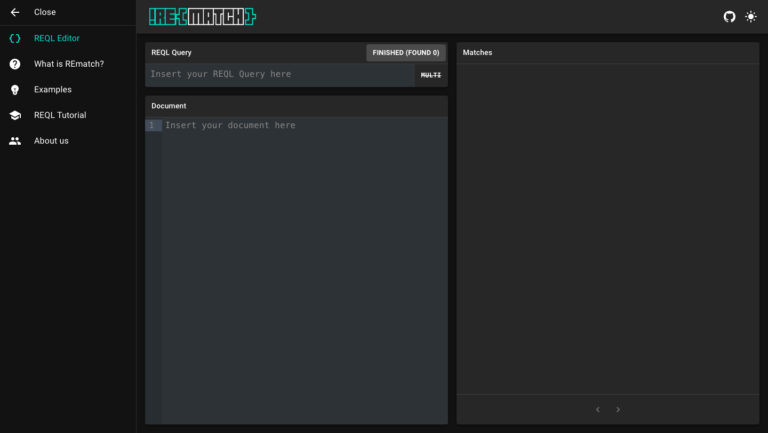Click the people About us icon
The image size is (768, 433).
(15, 141)
